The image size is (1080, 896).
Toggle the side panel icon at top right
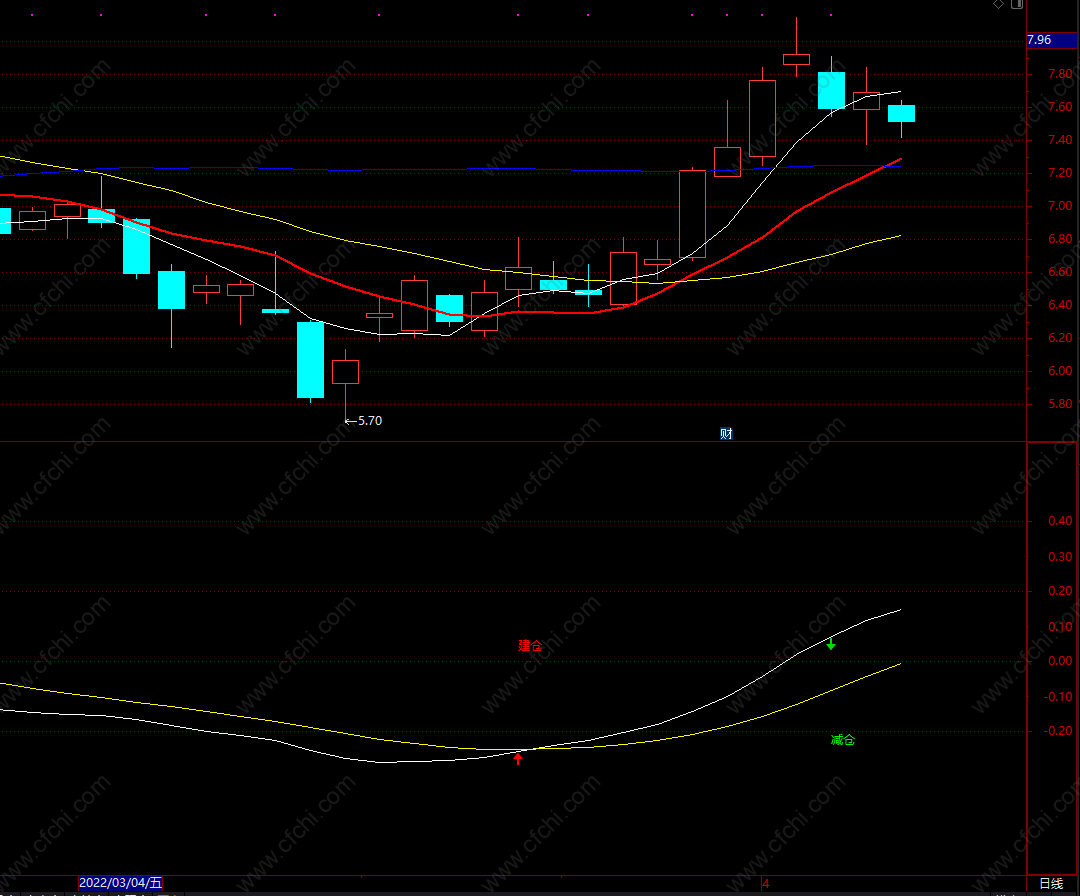coord(1017,4)
